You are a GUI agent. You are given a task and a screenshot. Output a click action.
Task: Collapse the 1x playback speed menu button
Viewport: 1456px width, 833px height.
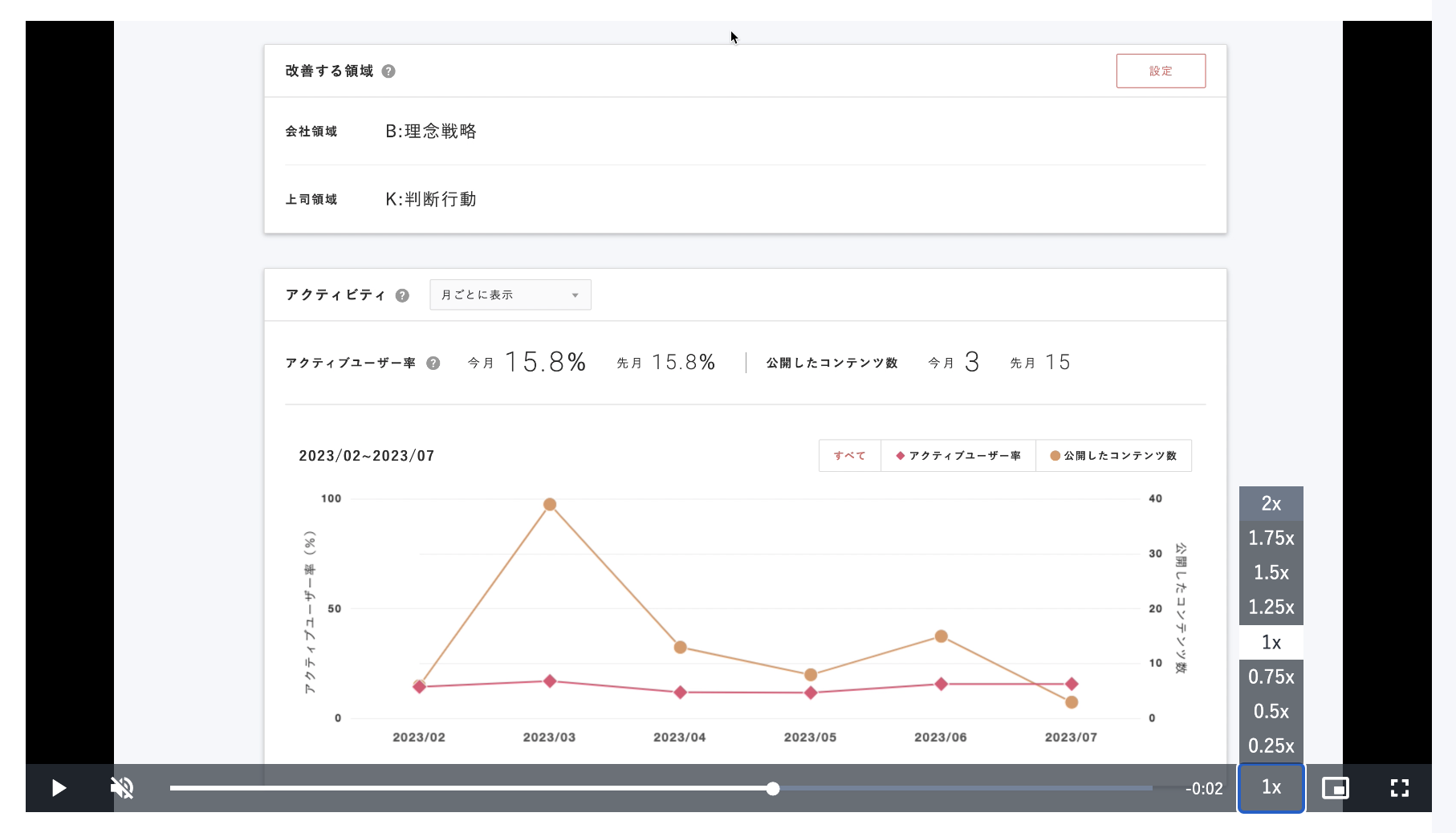pos(1271,787)
